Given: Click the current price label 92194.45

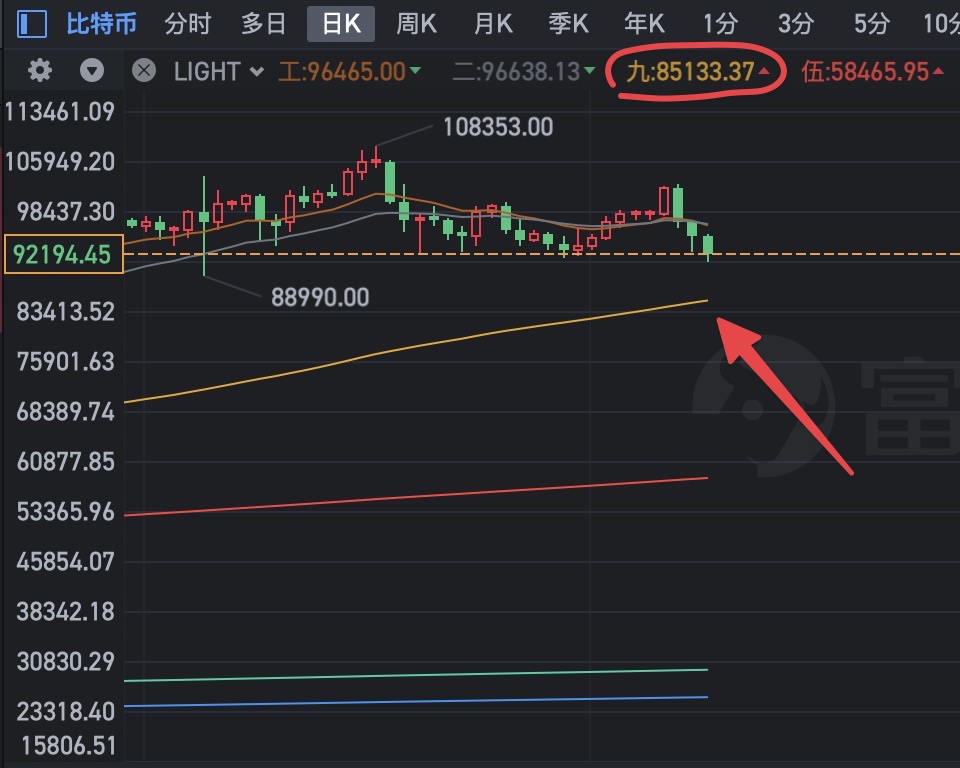Looking at the screenshot, I should (62, 254).
